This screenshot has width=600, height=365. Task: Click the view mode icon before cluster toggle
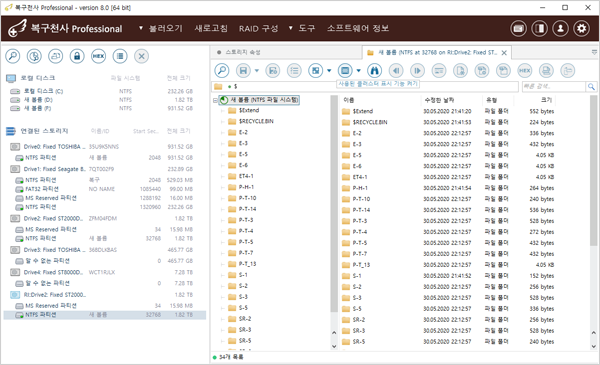pyautogui.click(x=316, y=70)
